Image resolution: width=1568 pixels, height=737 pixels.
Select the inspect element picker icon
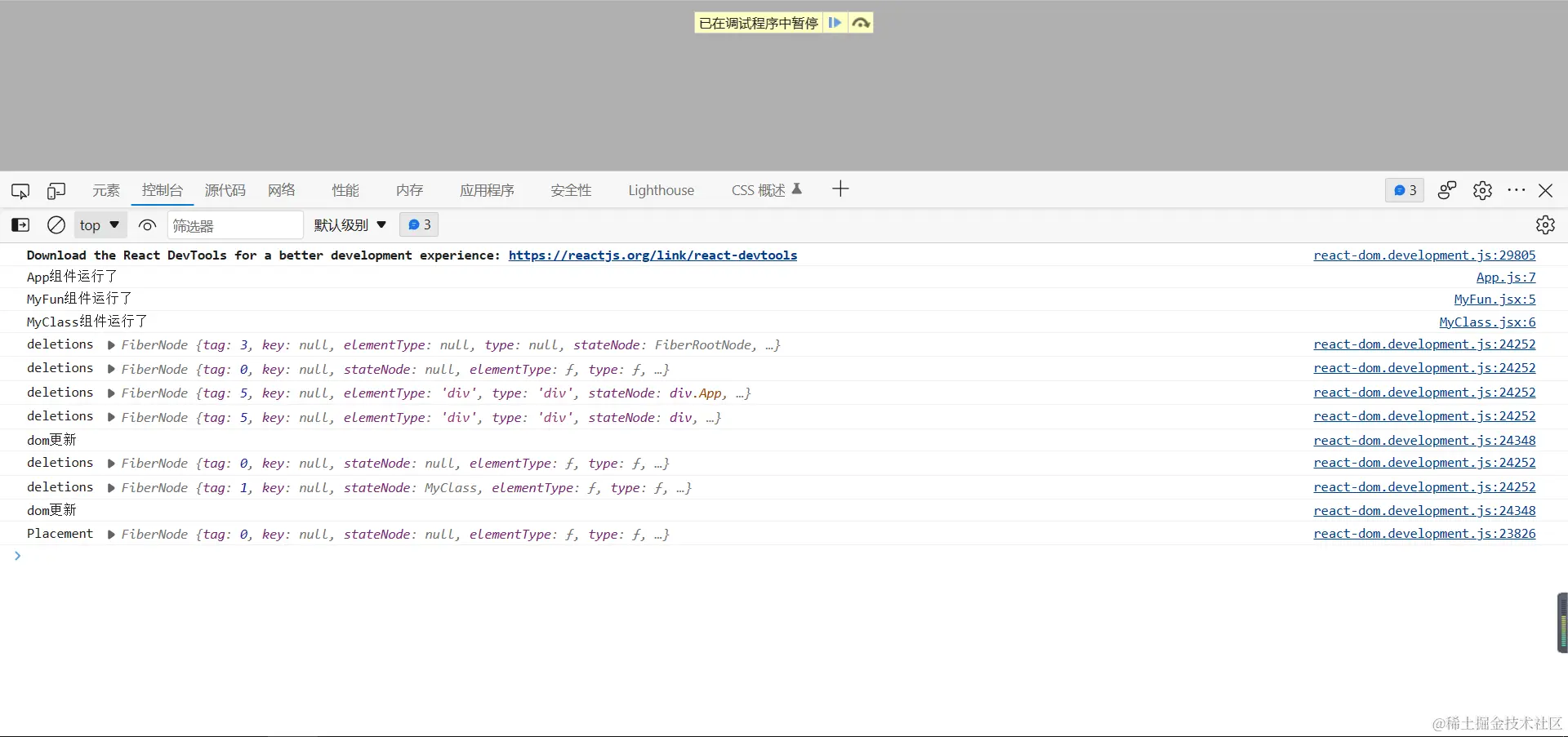tap(20, 190)
